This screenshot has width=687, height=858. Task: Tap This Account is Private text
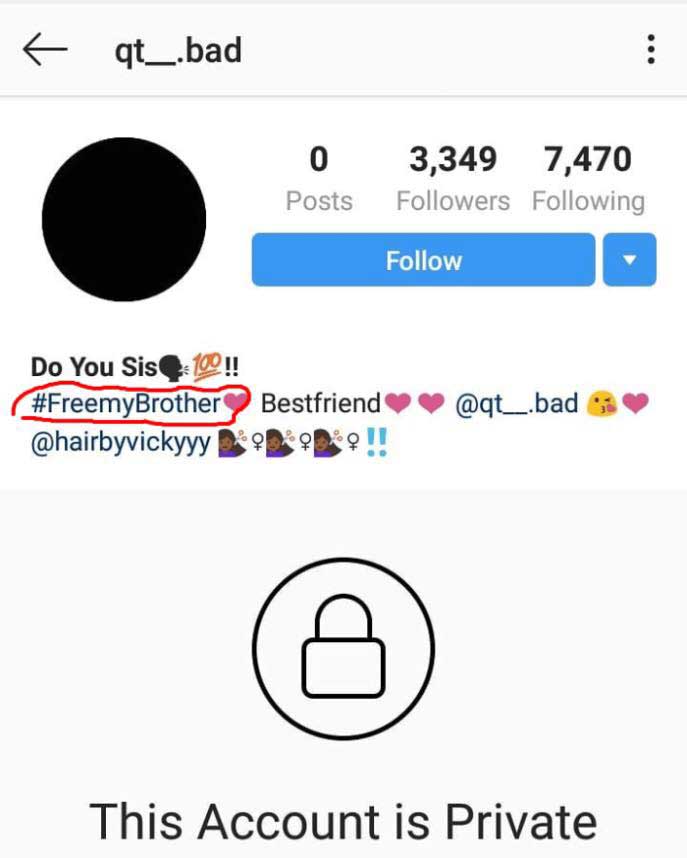343,821
